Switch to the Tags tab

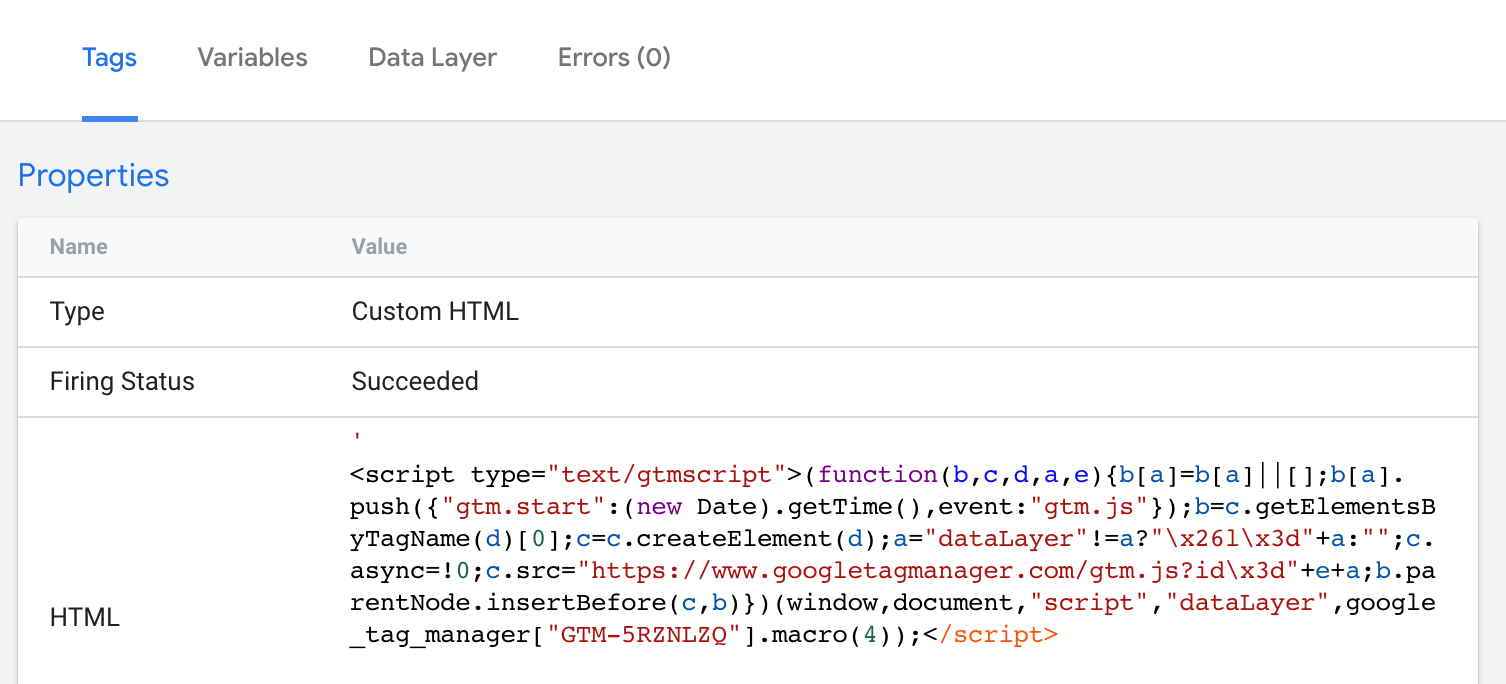click(x=110, y=58)
